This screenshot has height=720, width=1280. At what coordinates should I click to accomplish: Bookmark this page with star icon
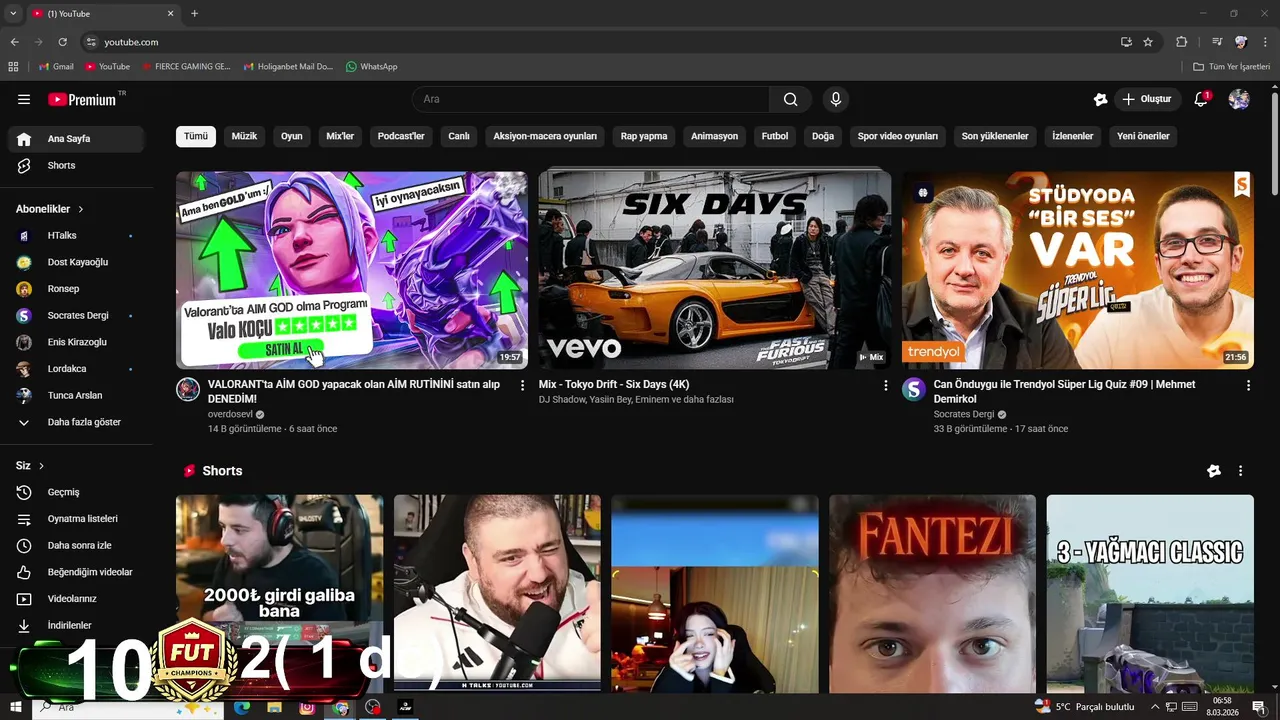click(1148, 42)
